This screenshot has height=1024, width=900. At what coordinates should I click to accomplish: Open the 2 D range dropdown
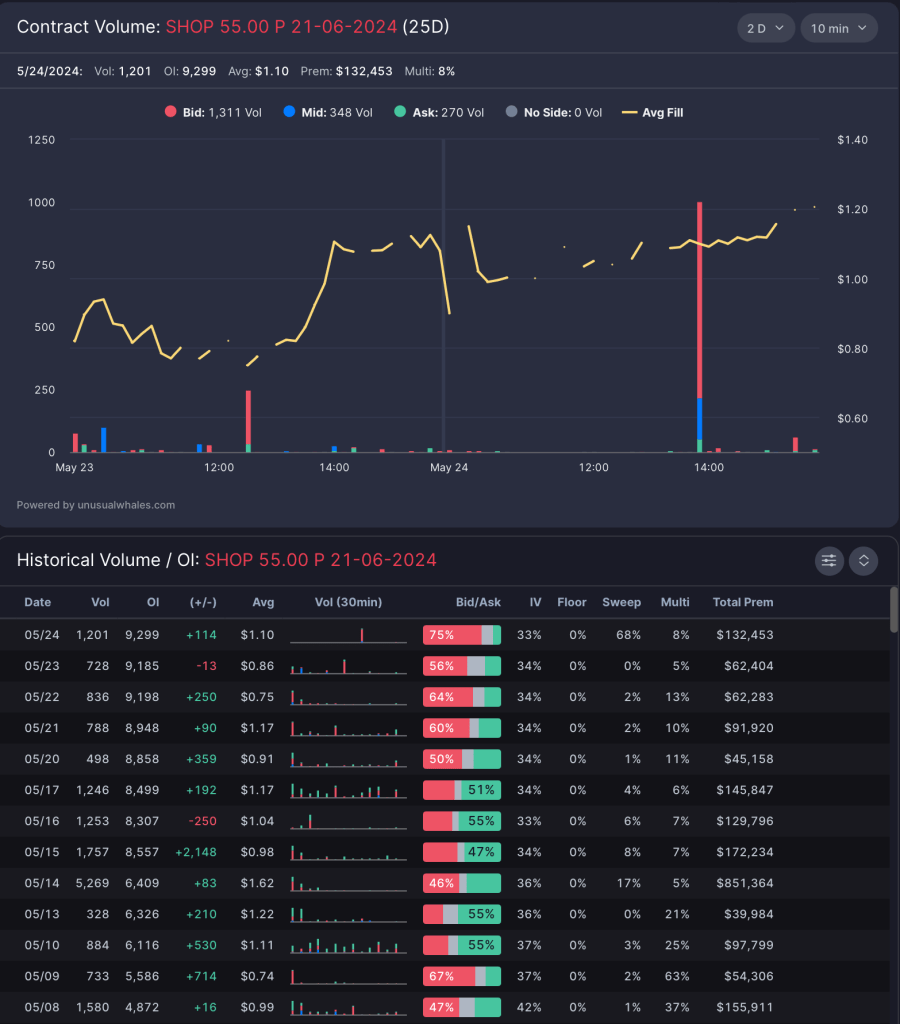pyautogui.click(x=766, y=28)
